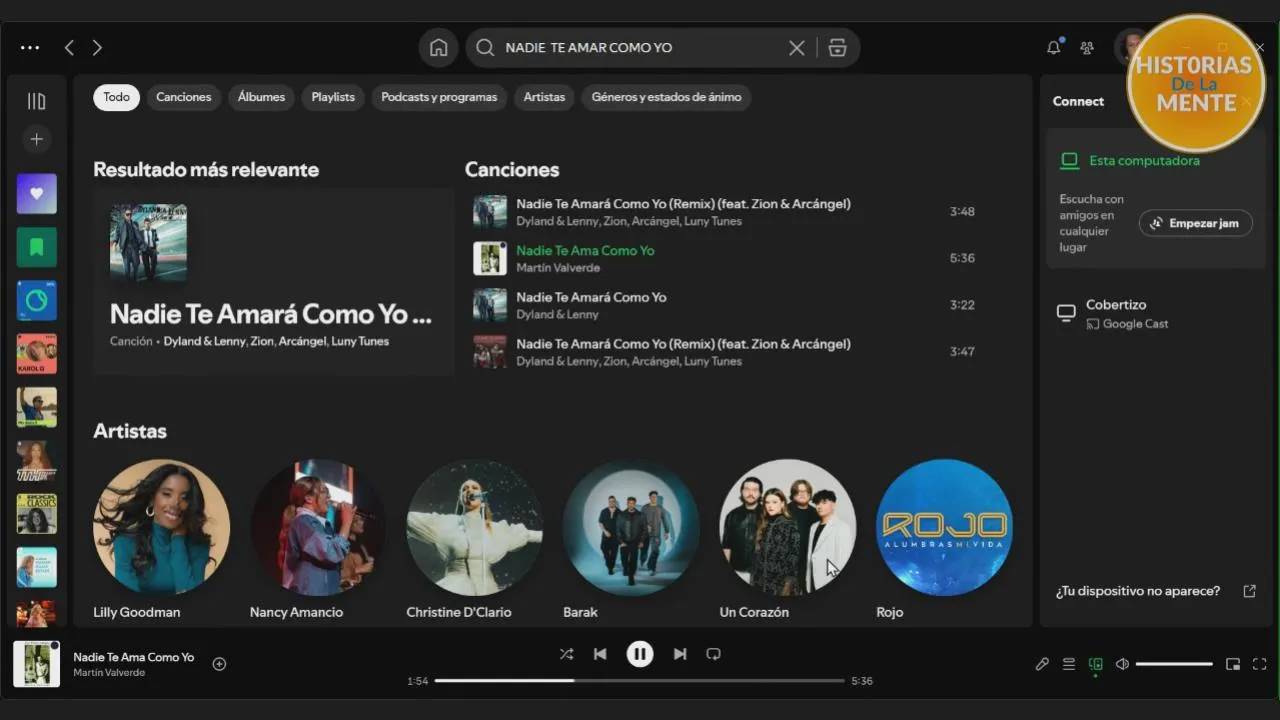This screenshot has height=720, width=1280.
Task: Toggle shuffle playback
Action: pyautogui.click(x=566, y=654)
